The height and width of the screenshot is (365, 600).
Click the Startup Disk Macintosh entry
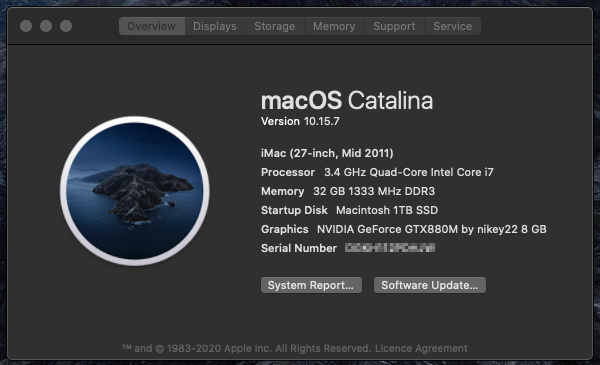(349, 210)
